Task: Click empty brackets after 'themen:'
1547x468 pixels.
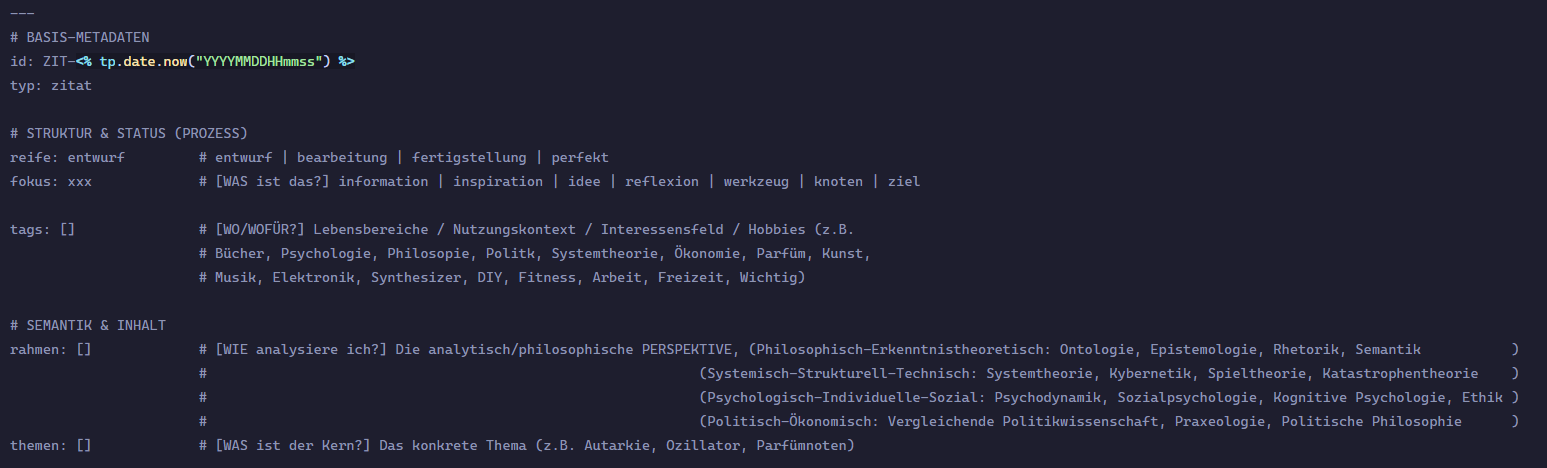Action: point(84,445)
